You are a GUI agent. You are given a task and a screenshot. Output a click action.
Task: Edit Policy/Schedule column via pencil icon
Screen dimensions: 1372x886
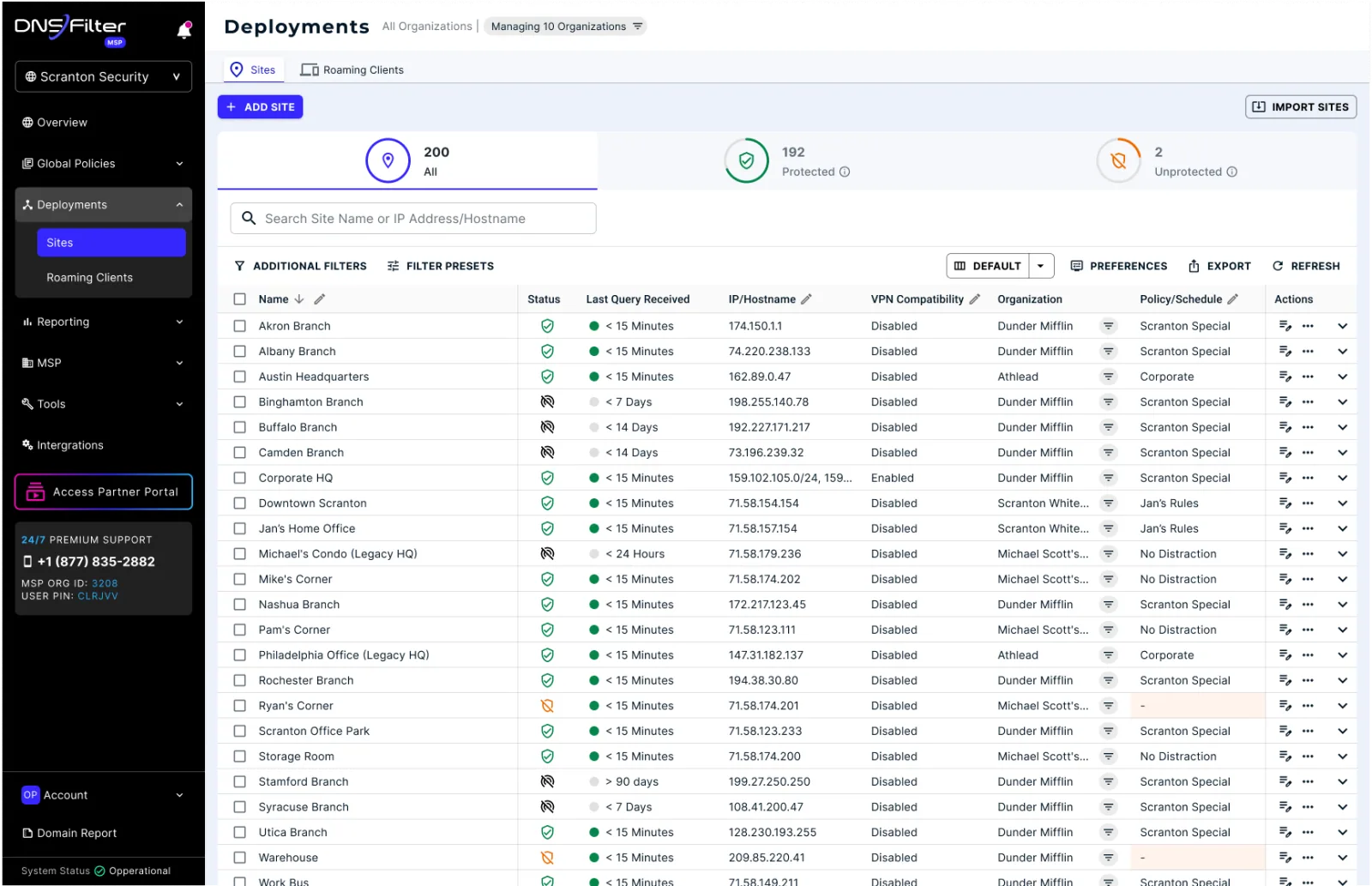click(1233, 299)
